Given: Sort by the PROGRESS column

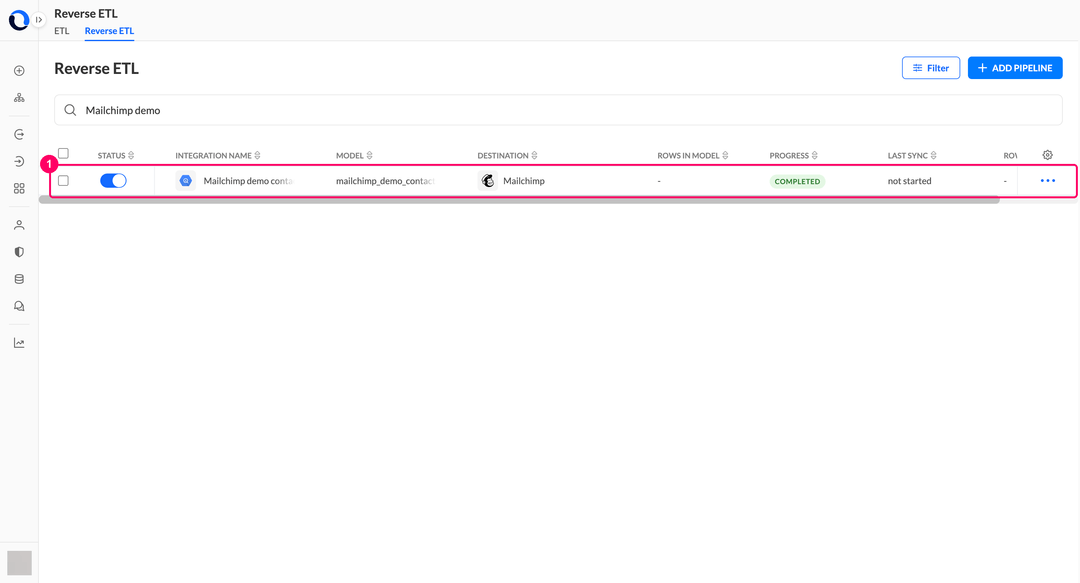Looking at the screenshot, I should pyautogui.click(x=793, y=156).
